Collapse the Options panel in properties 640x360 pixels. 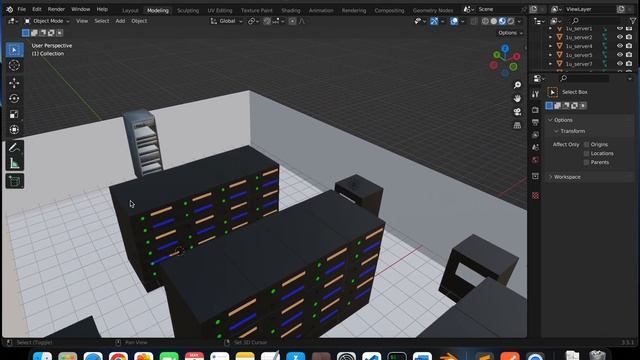click(563, 120)
